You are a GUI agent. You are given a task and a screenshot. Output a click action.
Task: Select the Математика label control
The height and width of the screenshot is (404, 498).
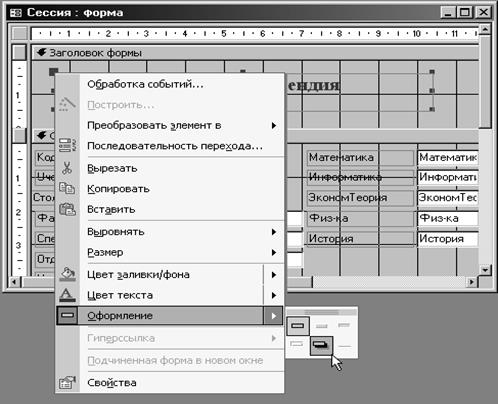360,157
